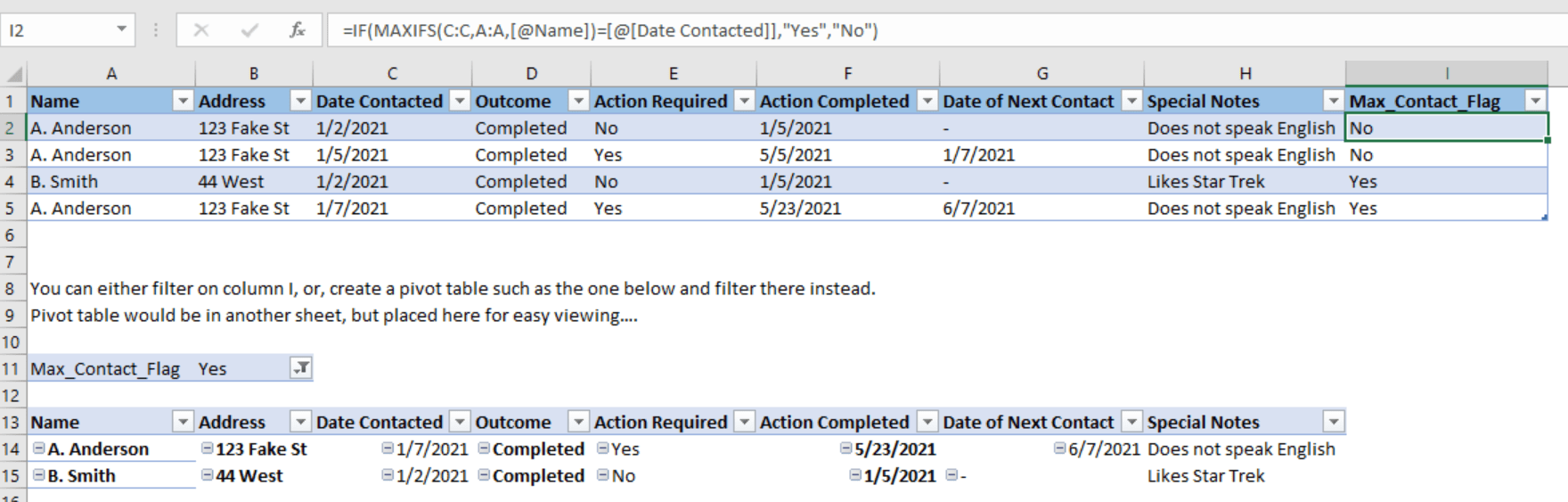Collapse the B. Smith pivot row
The image size is (1568, 502).
[x=39, y=475]
